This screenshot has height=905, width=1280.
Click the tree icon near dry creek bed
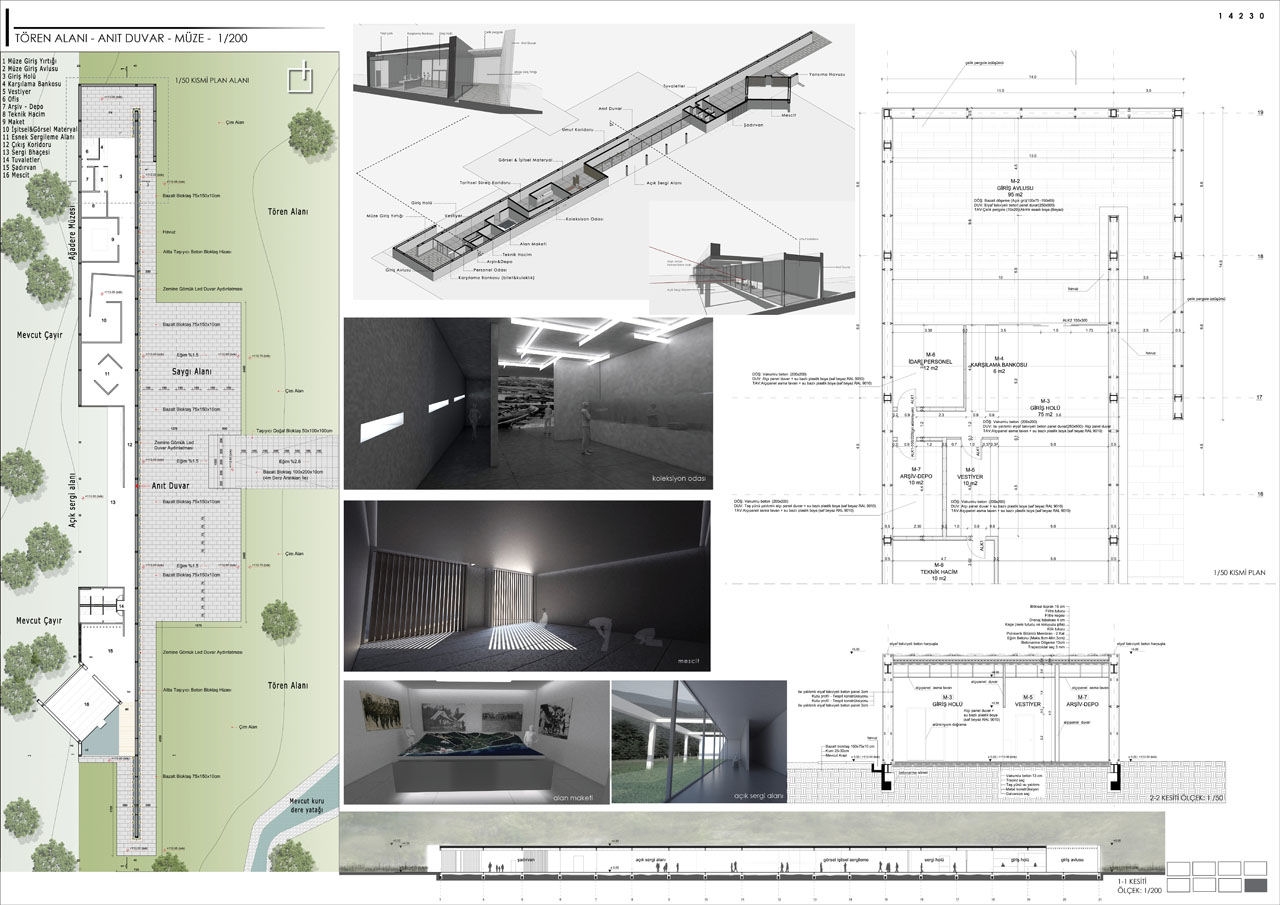pos(290,856)
